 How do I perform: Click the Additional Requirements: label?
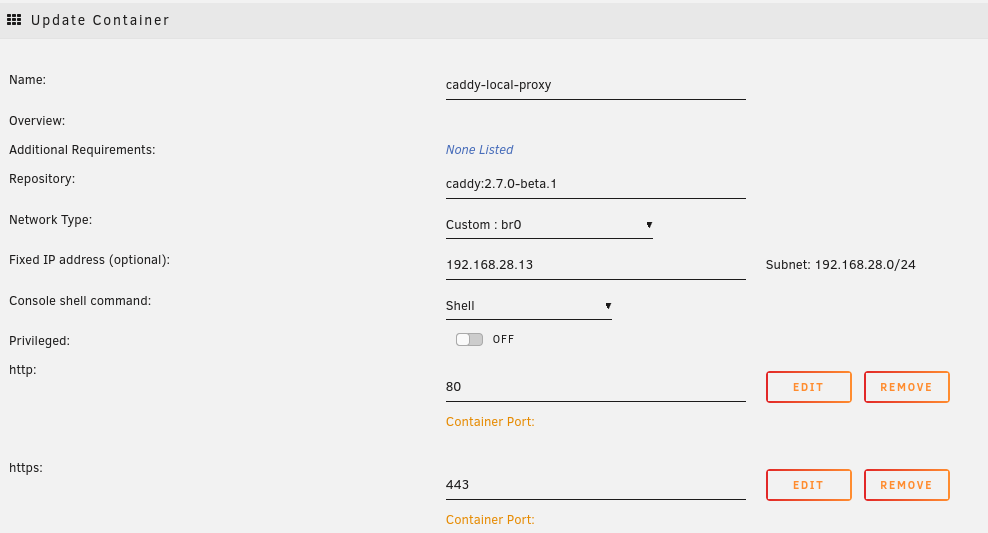(x=82, y=150)
